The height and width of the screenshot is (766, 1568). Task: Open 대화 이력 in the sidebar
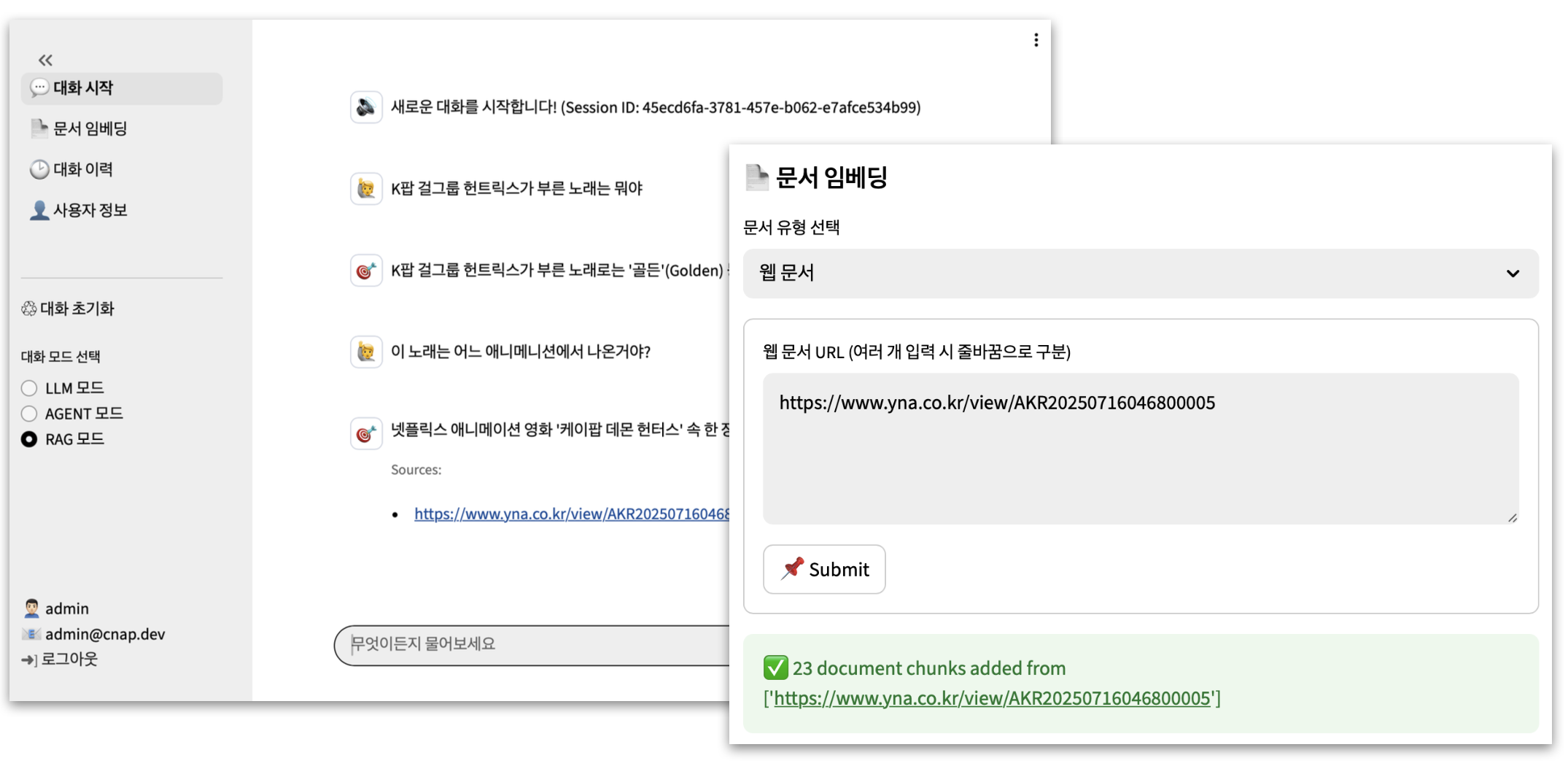pos(82,170)
